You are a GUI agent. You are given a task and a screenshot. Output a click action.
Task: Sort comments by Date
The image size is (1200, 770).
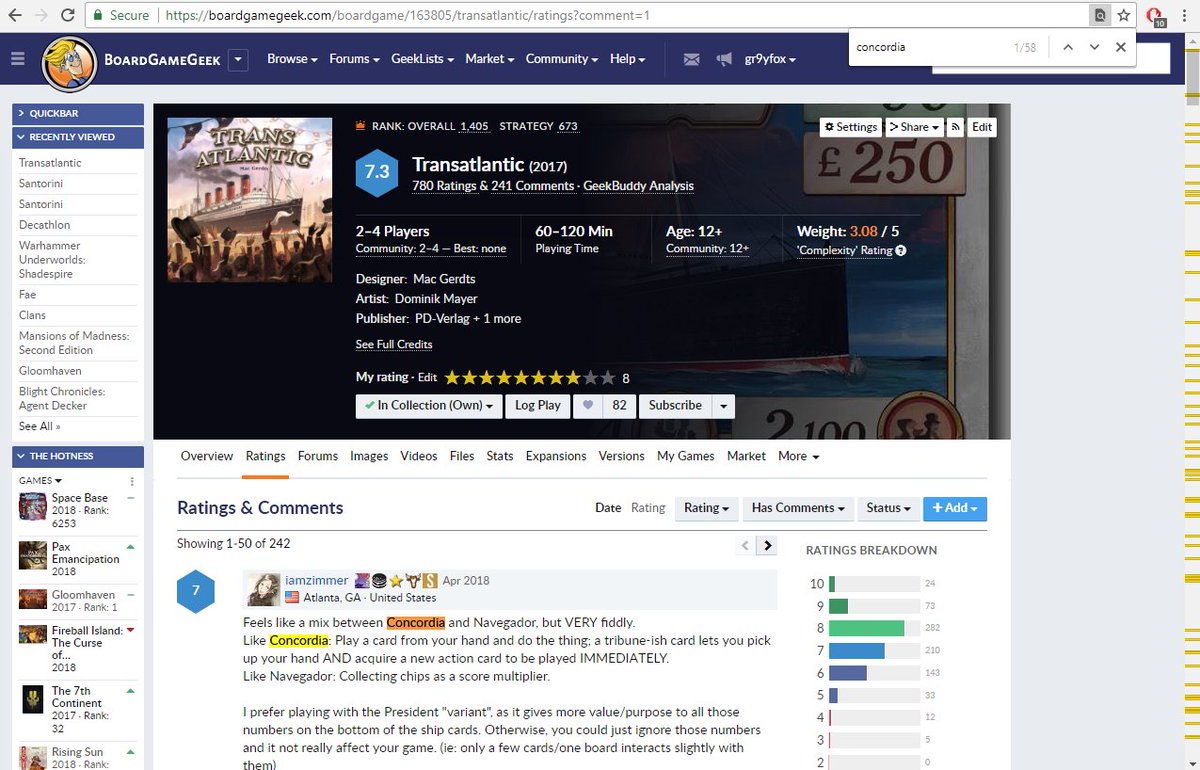tap(608, 508)
